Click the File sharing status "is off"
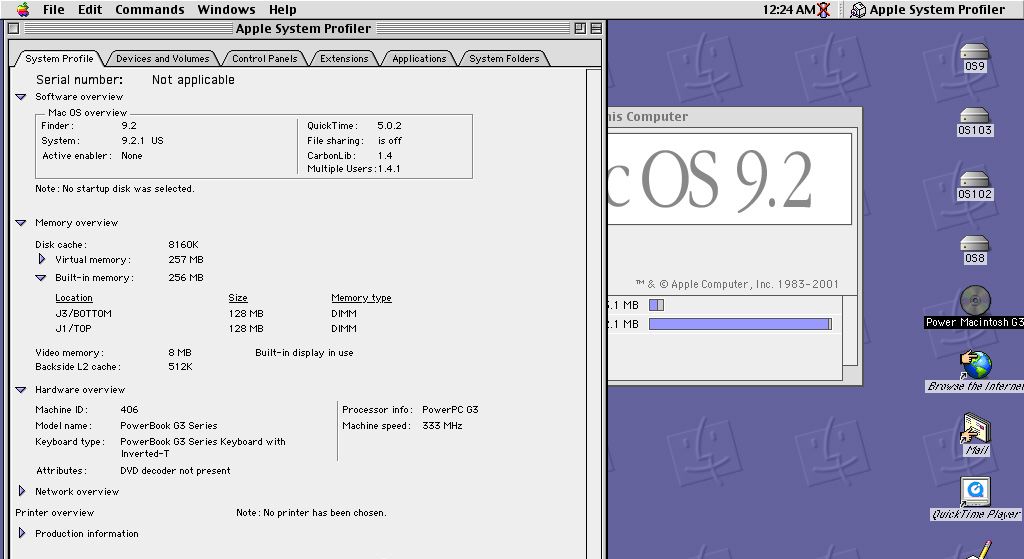This screenshot has width=1024, height=559. (x=390, y=140)
